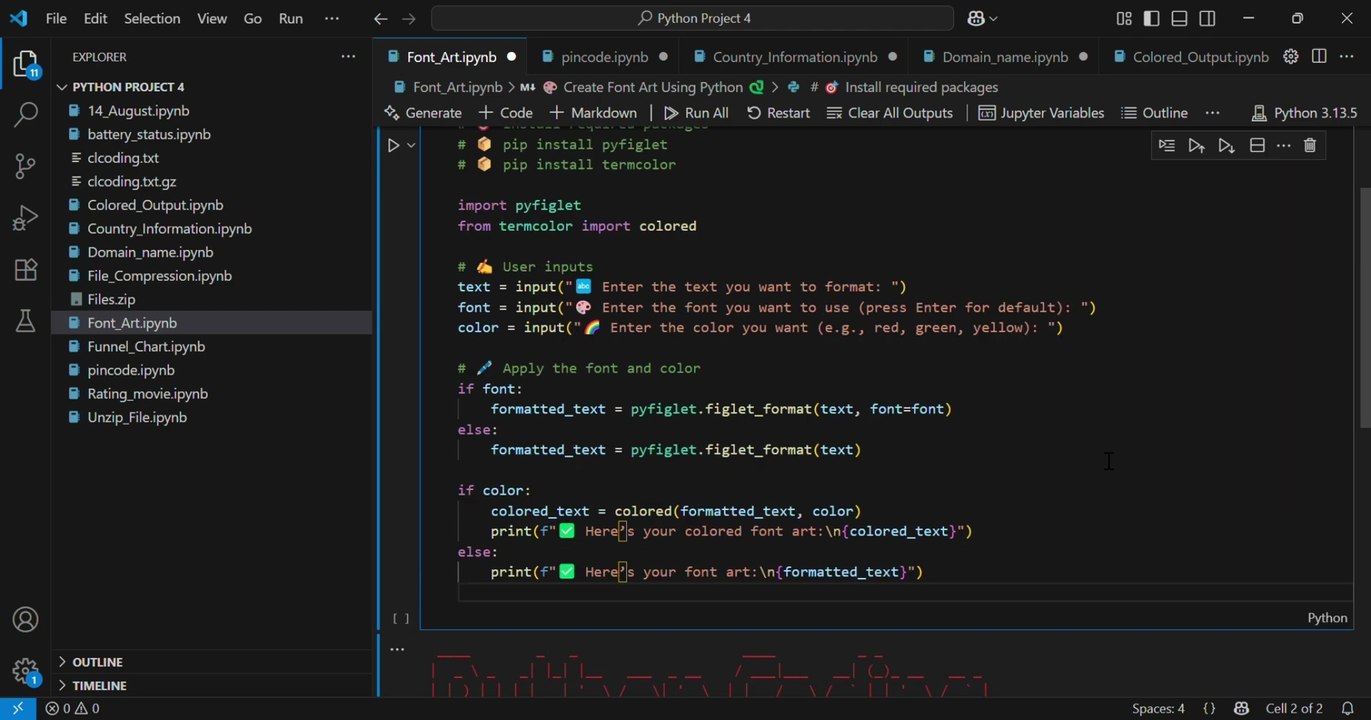The width and height of the screenshot is (1371, 720).
Task: Click the Run All button
Action: [x=695, y=113]
